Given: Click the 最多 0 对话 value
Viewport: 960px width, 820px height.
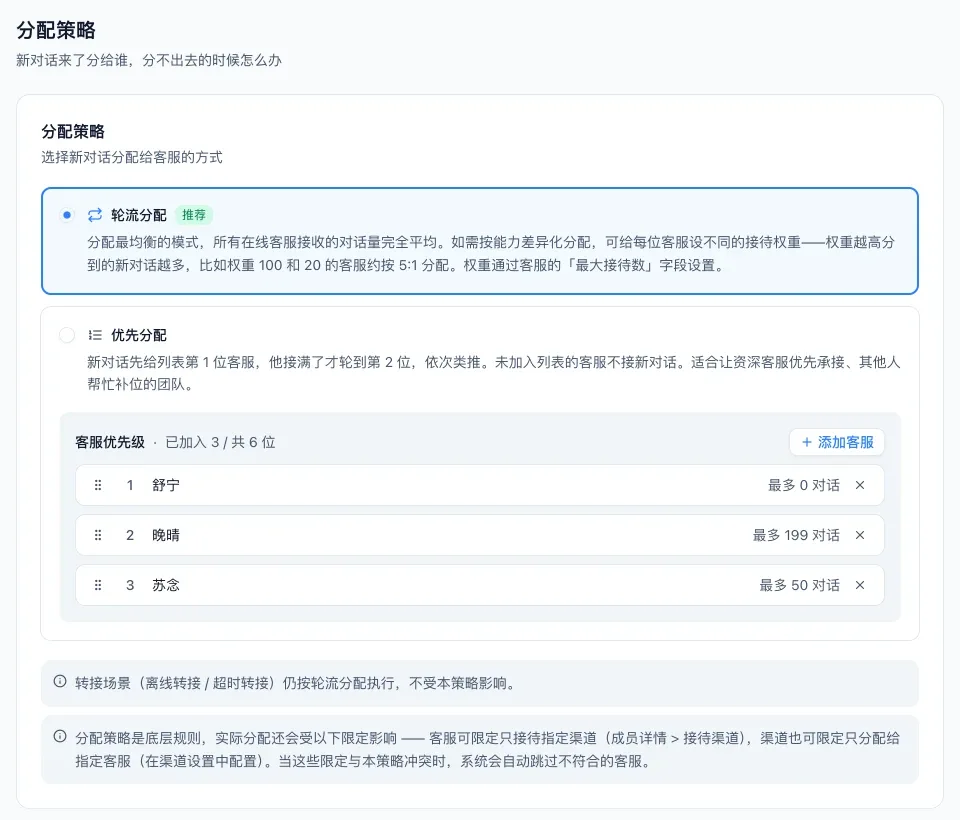Looking at the screenshot, I should pos(804,485).
